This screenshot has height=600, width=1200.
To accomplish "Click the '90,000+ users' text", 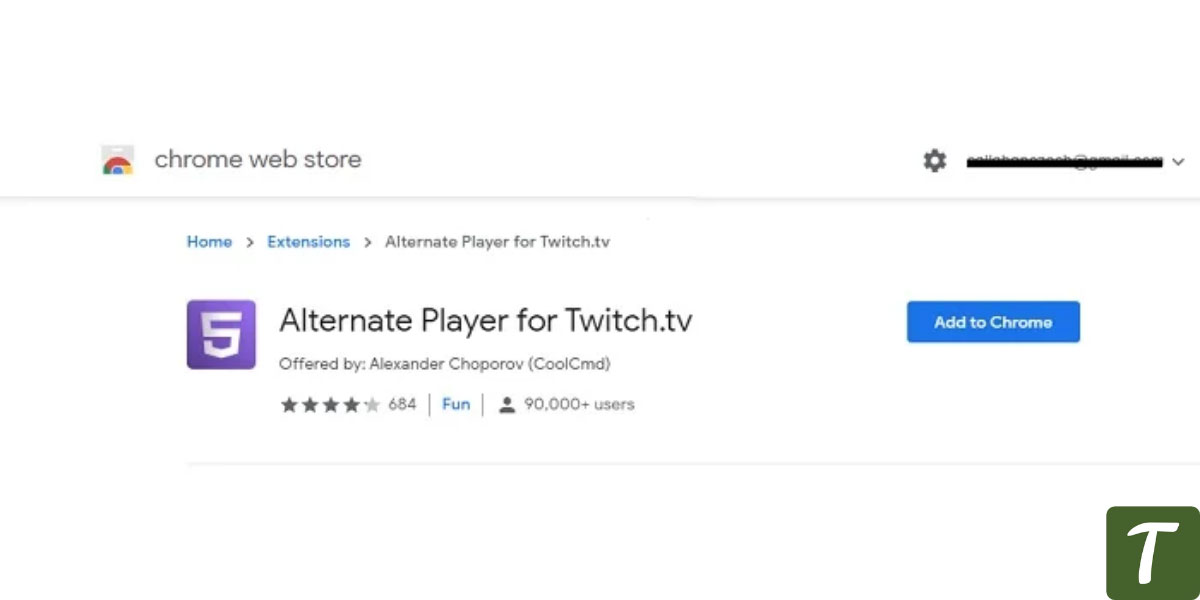I will click(x=579, y=405).
